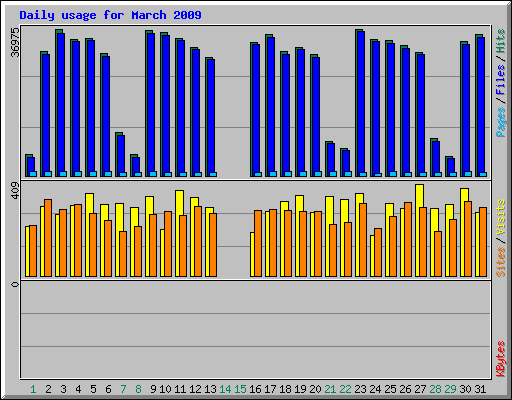The height and width of the screenshot is (400, 512).
Task: Select day label 4 below the chart
Action: pos(78,389)
